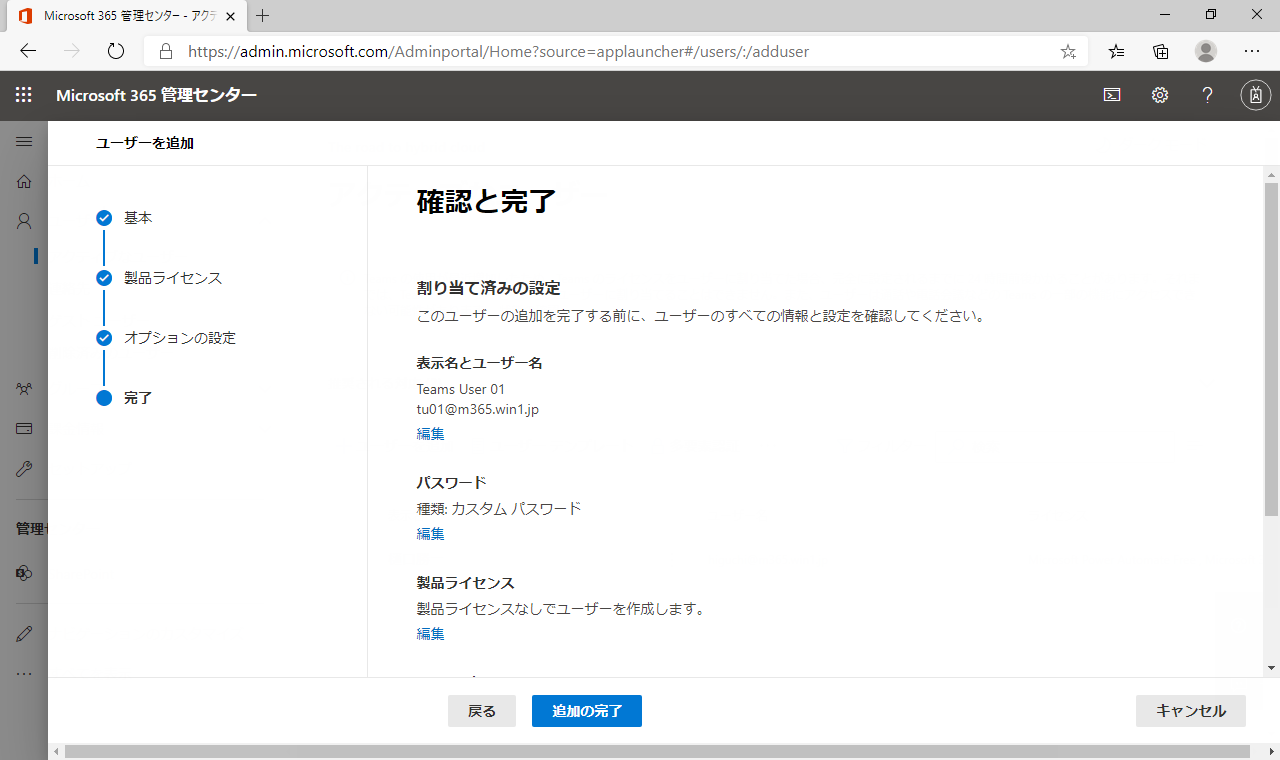1280x760 pixels.
Task: Click 編集 under パスワード
Action: click(x=431, y=534)
